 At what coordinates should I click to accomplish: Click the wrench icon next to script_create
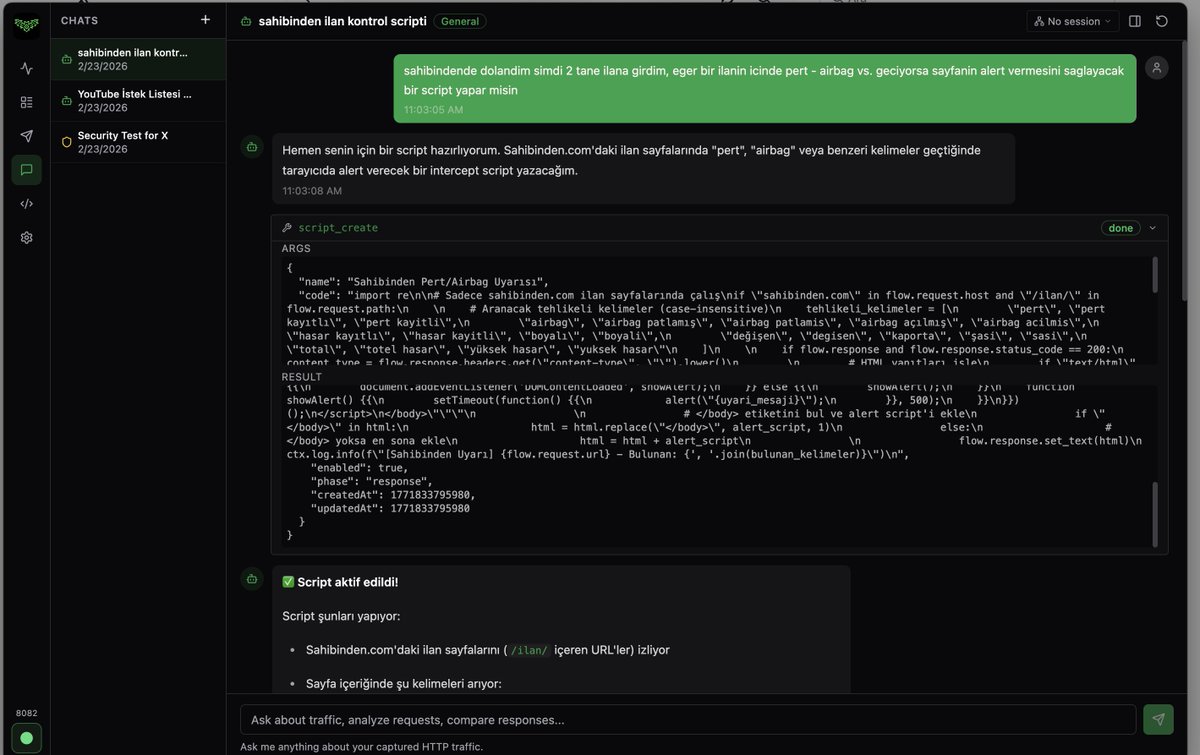(x=287, y=228)
